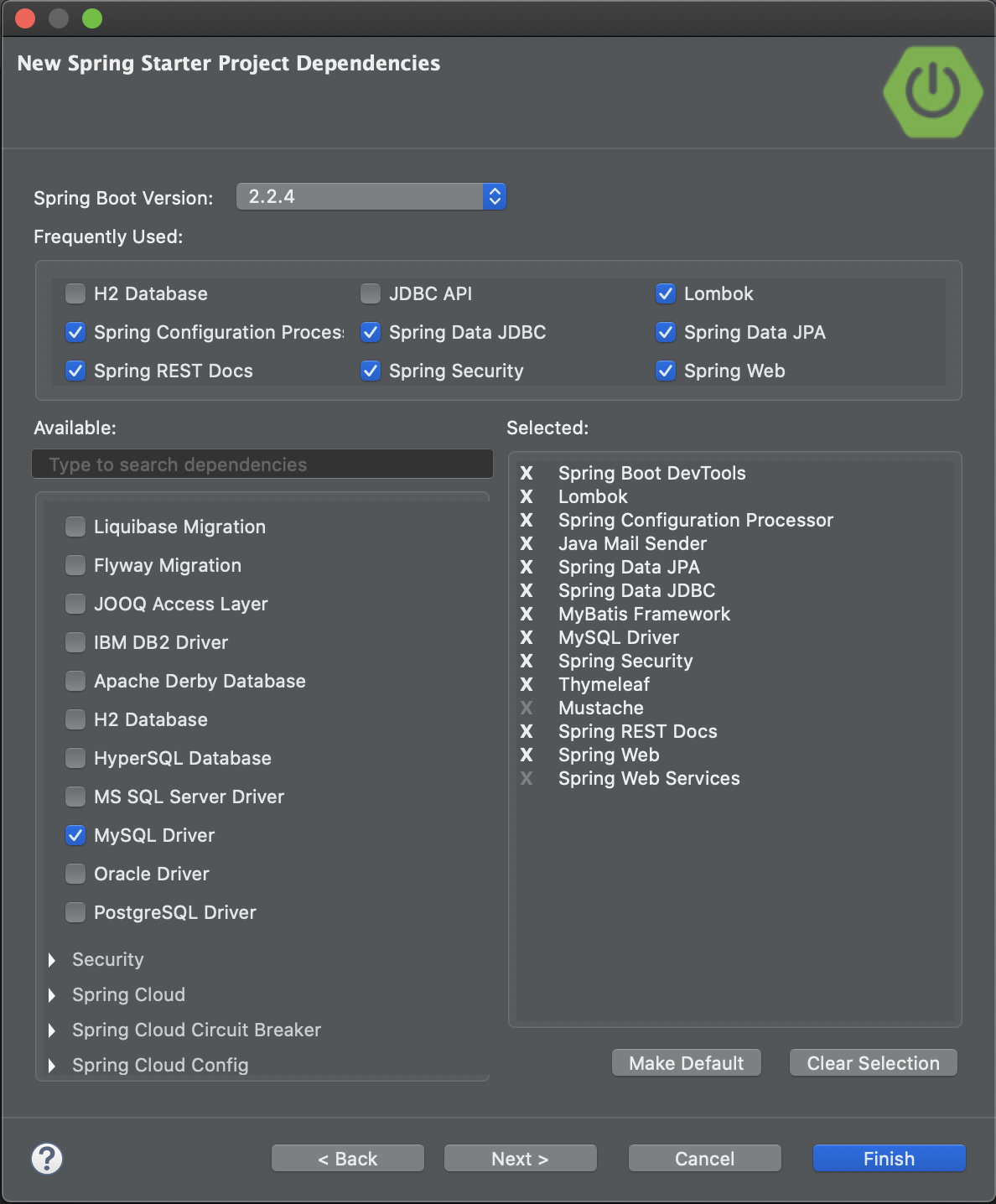This screenshot has height=1204, width=996.
Task: Uncheck Spring REST Docs checkbox
Action: (x=75, y=371)
